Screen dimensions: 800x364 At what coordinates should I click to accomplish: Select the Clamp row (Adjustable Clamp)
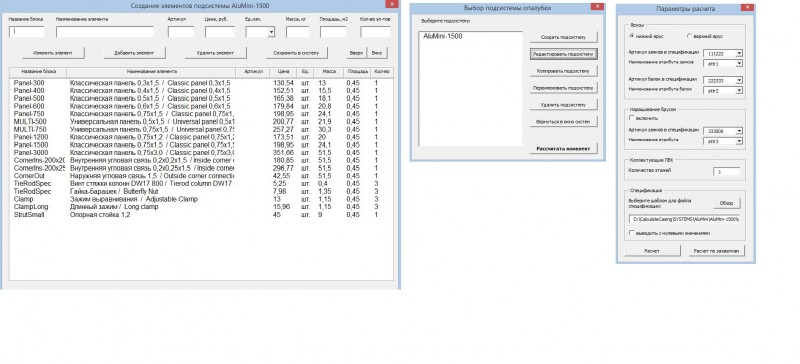coord(202,199)
